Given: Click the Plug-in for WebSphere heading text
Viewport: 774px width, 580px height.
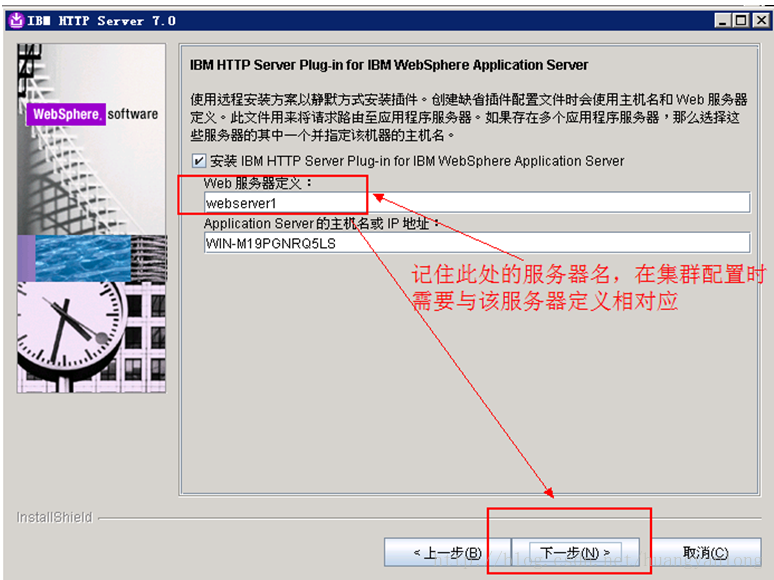Looking at the screenshot, I should point(389,65).
